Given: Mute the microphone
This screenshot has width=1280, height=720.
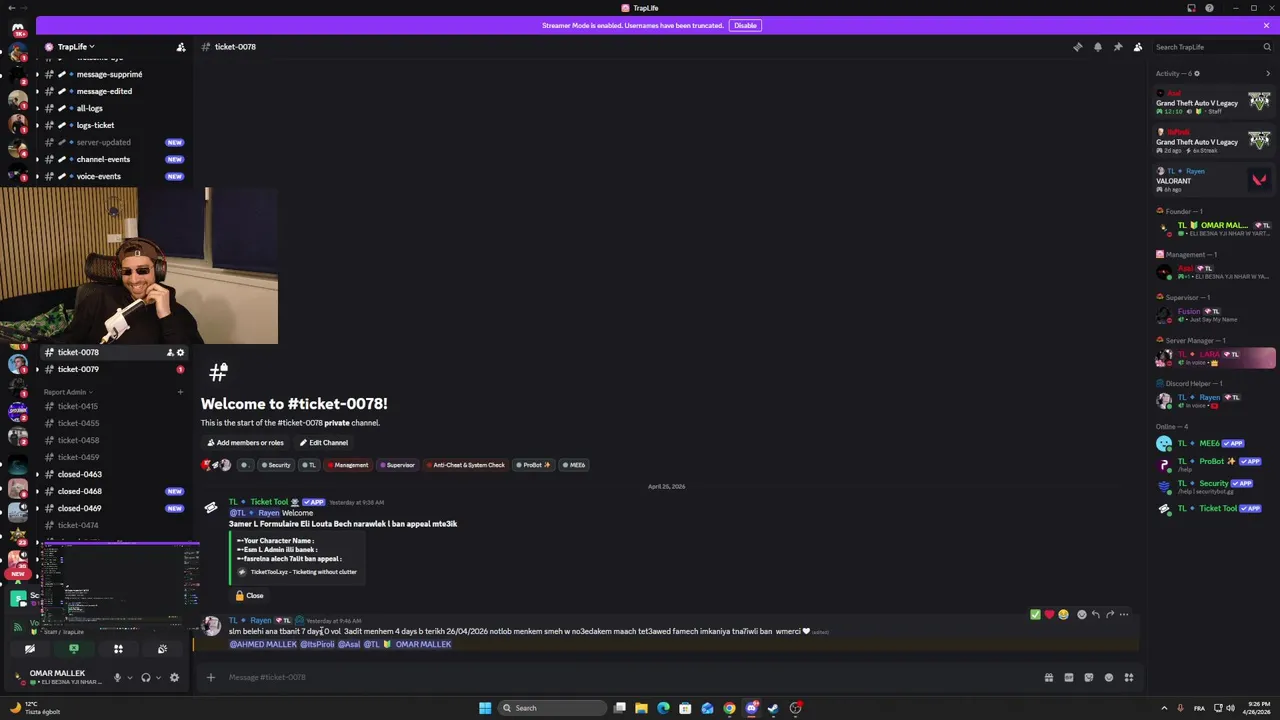Looking at the screenshot, I should click(x=117, y=677).
